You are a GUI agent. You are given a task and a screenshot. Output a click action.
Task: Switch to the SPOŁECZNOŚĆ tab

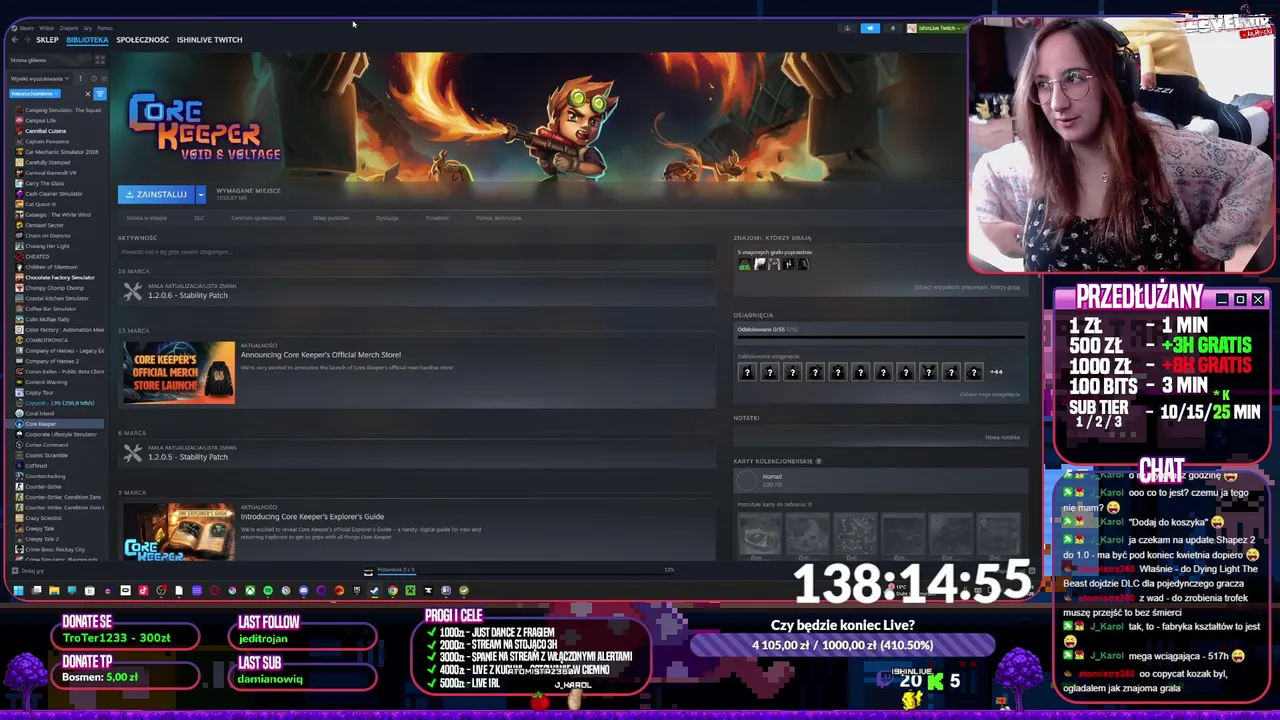142,40
